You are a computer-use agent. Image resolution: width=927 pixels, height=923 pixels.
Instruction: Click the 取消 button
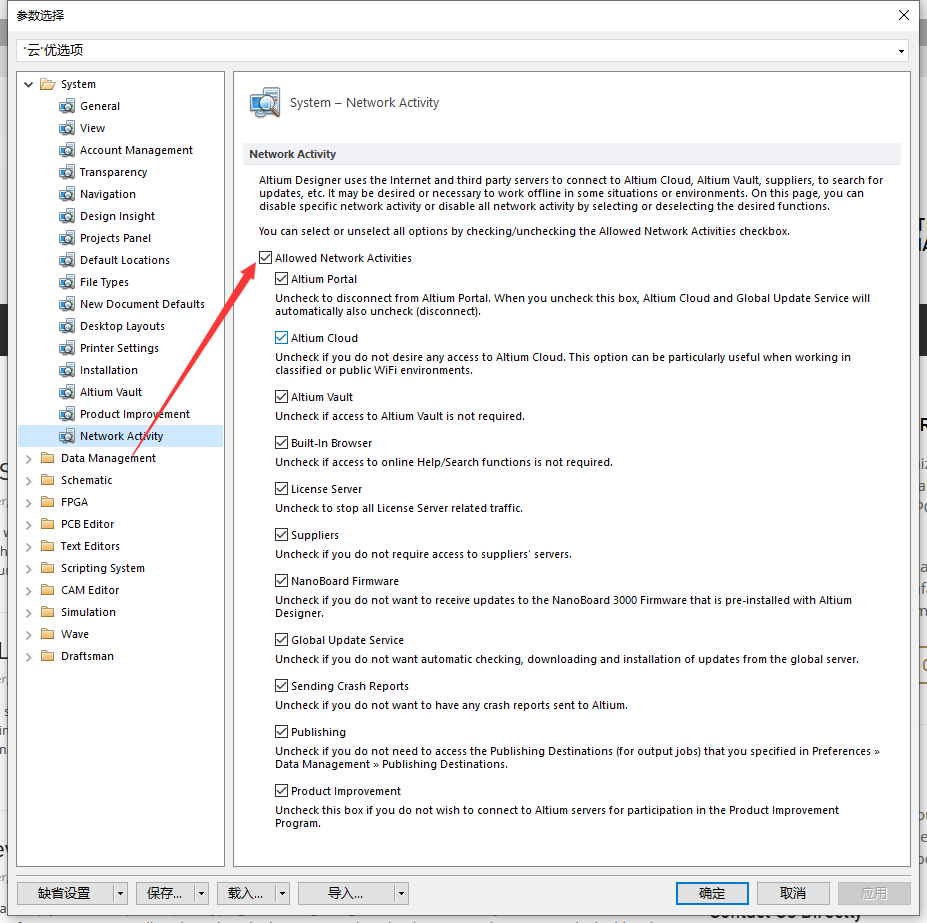click(793, 893)
